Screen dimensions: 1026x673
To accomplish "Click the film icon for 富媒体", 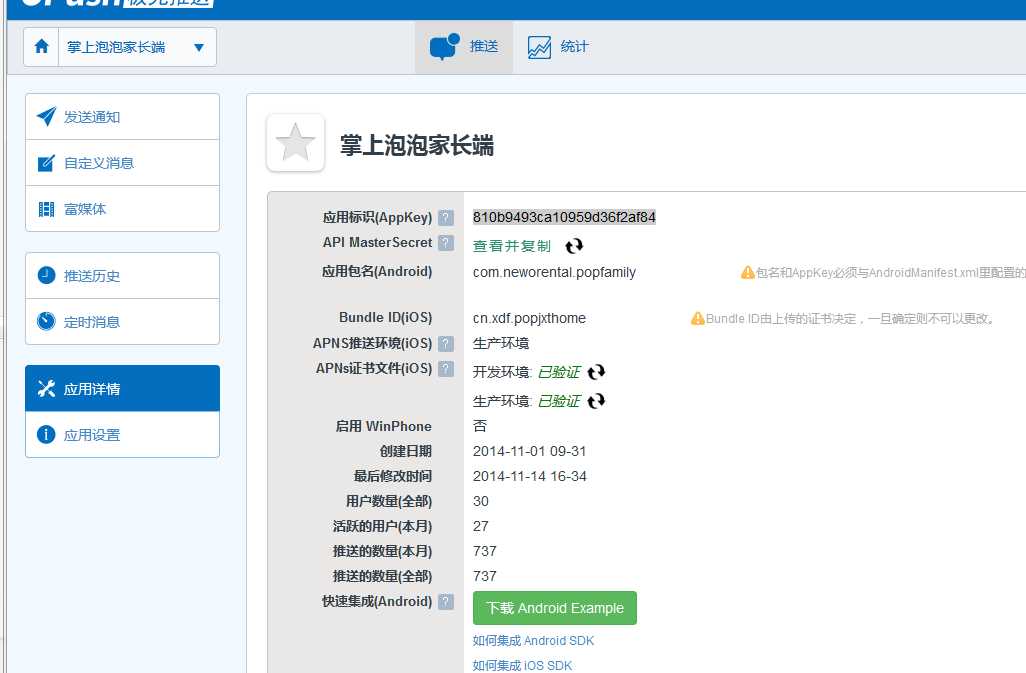I will [46, 209].
